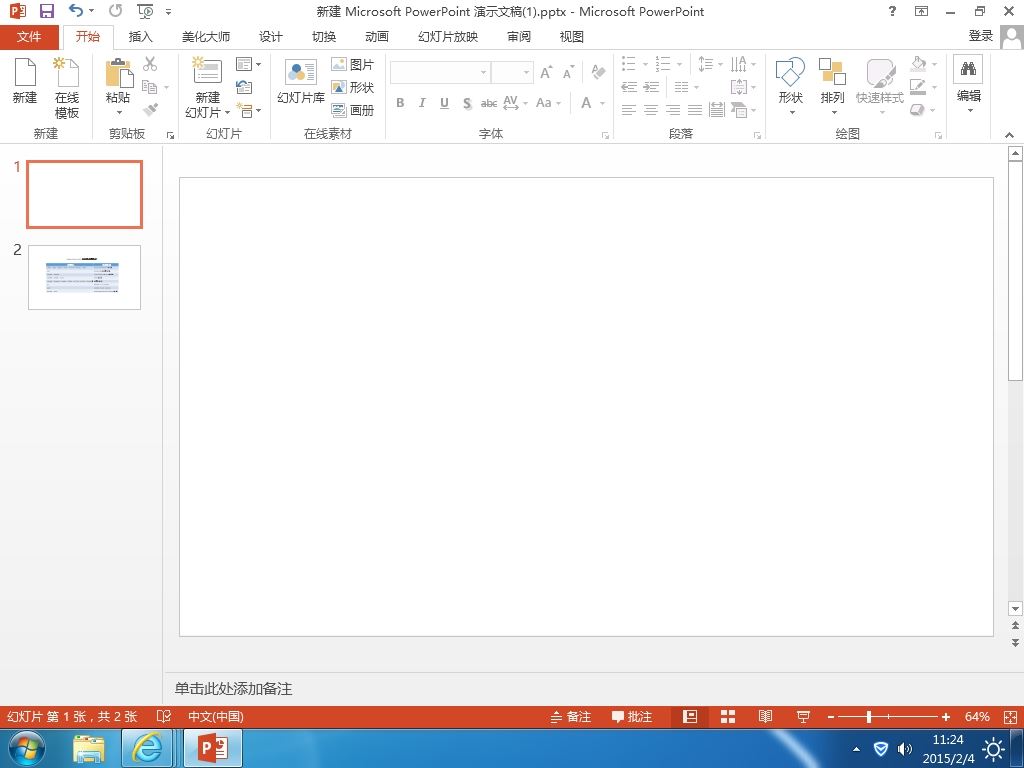Switch to reading view button
Image resolution: width=1024 pixels, height=768 pixels.
tap(765, 716)
